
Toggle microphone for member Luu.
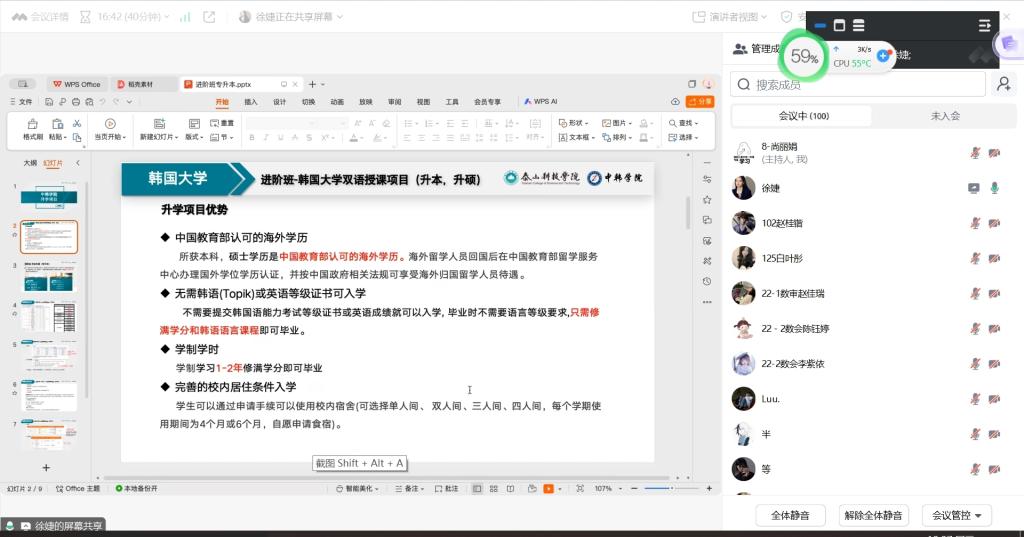[975, 399]
